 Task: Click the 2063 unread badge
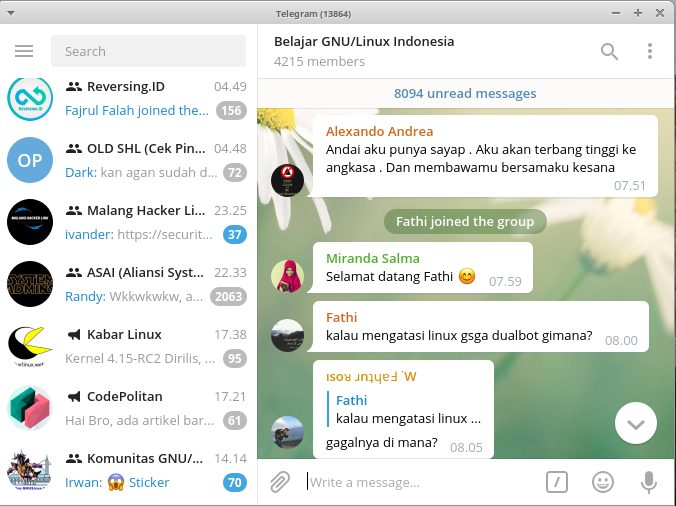(x=228, y=297)
